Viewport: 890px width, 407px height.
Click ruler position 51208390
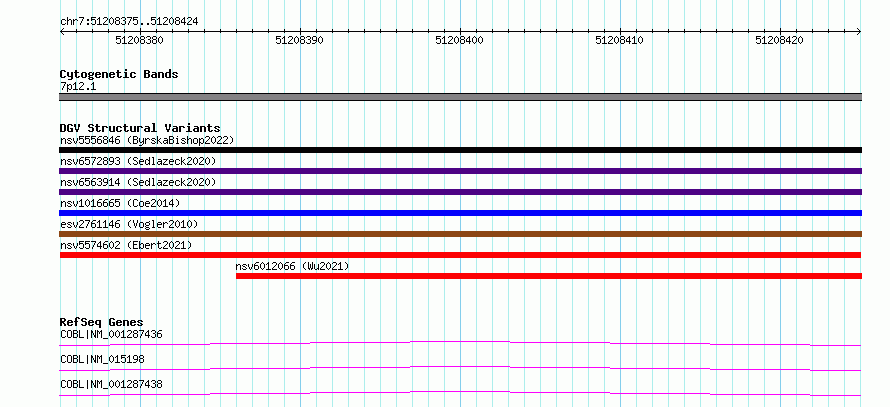tap(299, 40)
